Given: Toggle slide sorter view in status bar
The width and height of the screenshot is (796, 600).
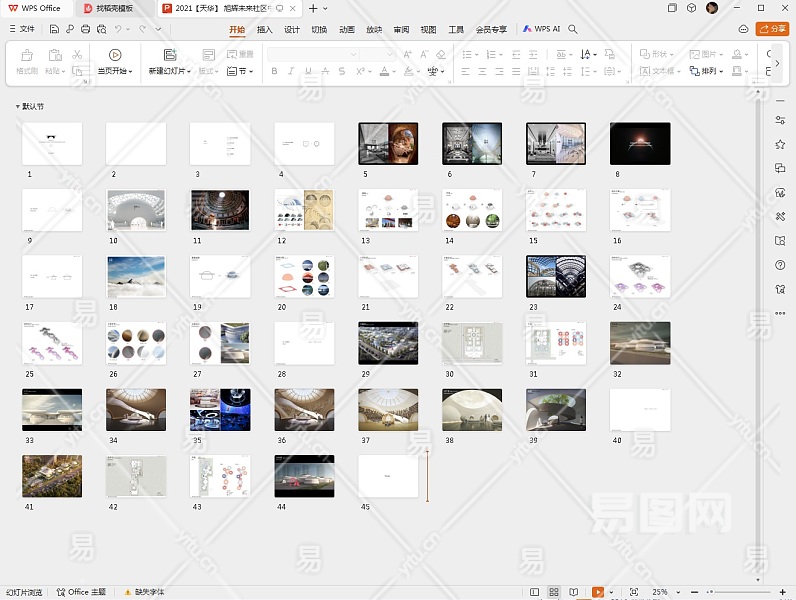Looking at the screenshot, I should [556, 592].
